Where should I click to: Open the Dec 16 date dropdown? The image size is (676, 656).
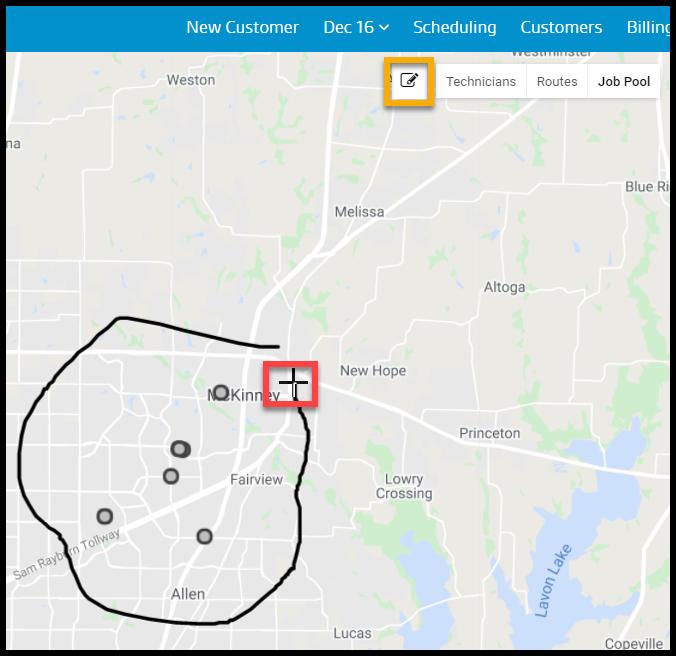[356, 28]
